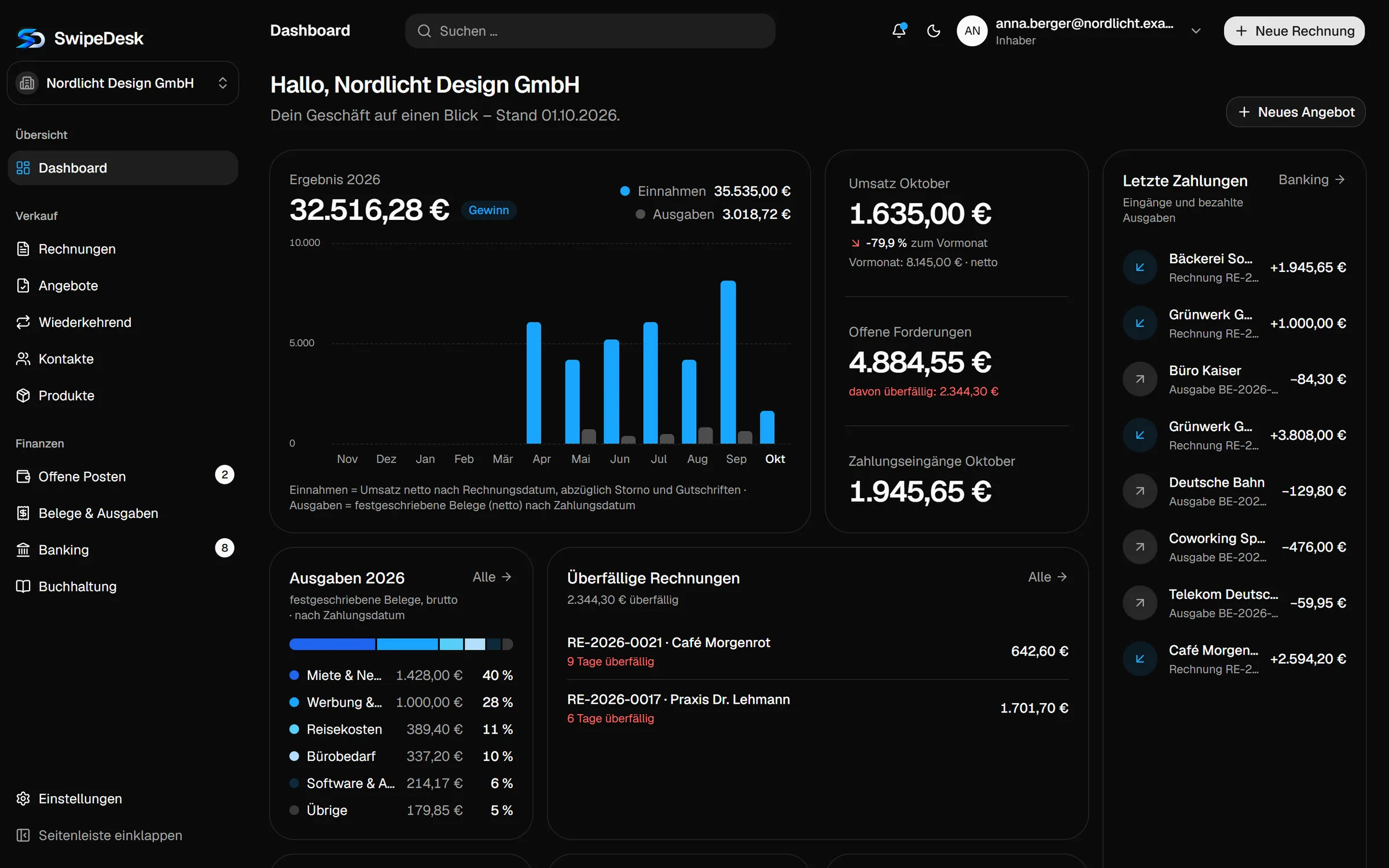Viewport: 1389px width, 868px height.
Task: Click Alle link in Überfällige Rechnungen
Action: (1048, 577)
